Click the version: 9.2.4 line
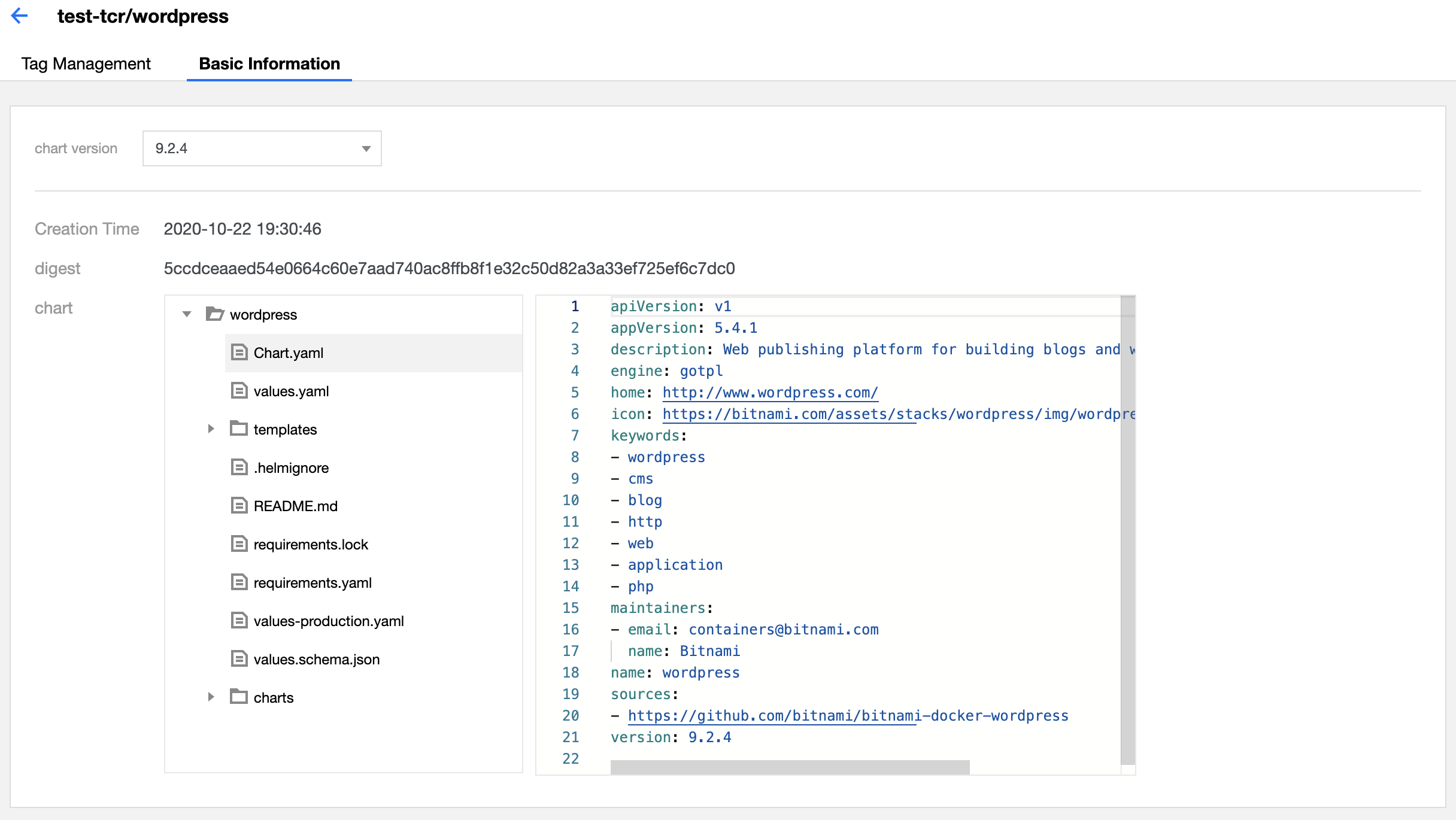Image resolution: width=1456 pixels, height=820 pixels. (x=671, y=737)
